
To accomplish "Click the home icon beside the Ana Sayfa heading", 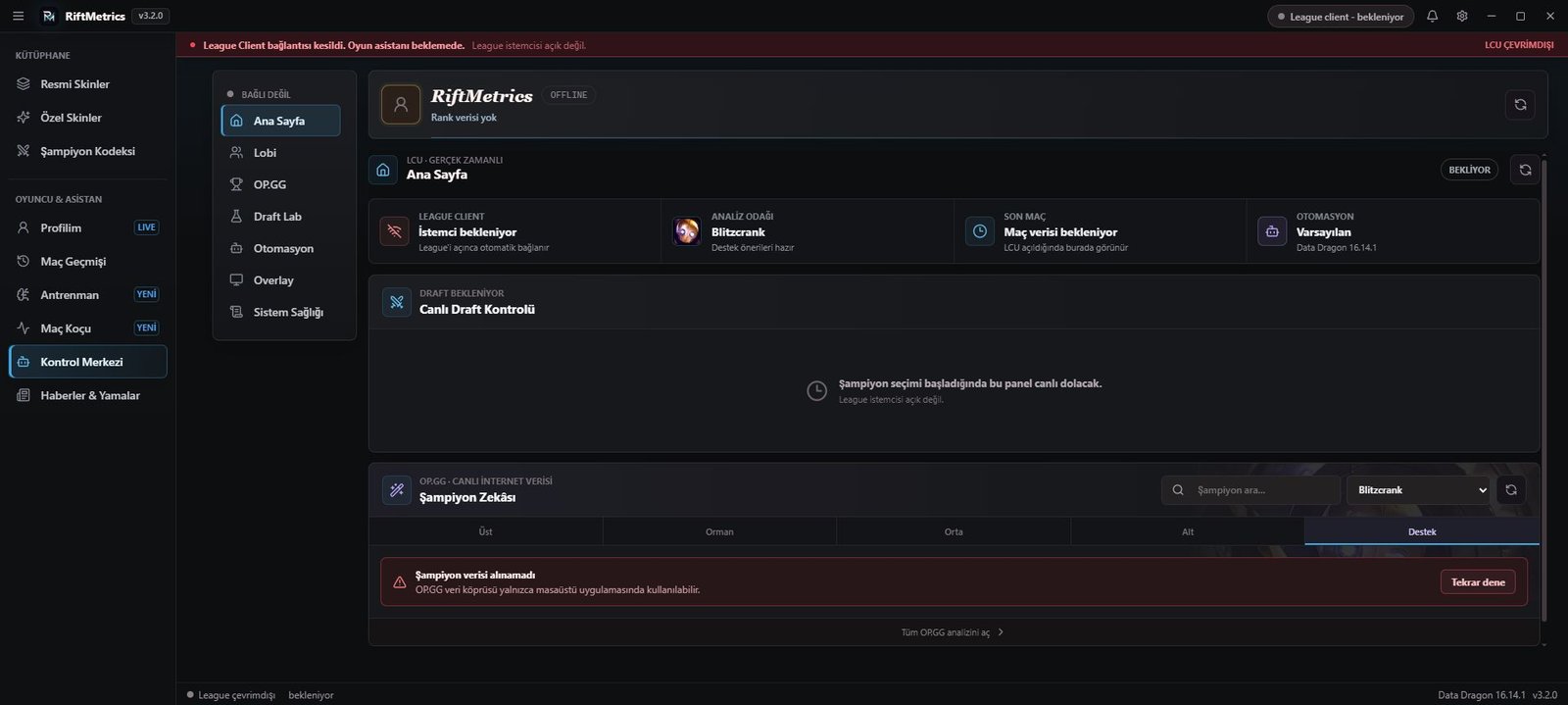I will pyautogui.click(x=383, y=170).
